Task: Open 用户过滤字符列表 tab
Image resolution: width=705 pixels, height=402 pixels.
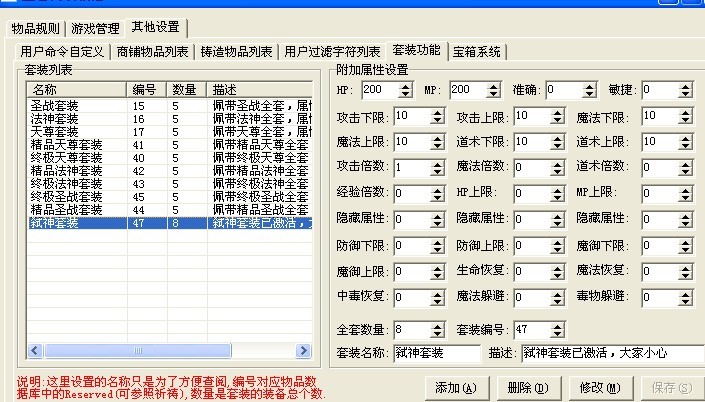Action: click(x=332, y=52)
